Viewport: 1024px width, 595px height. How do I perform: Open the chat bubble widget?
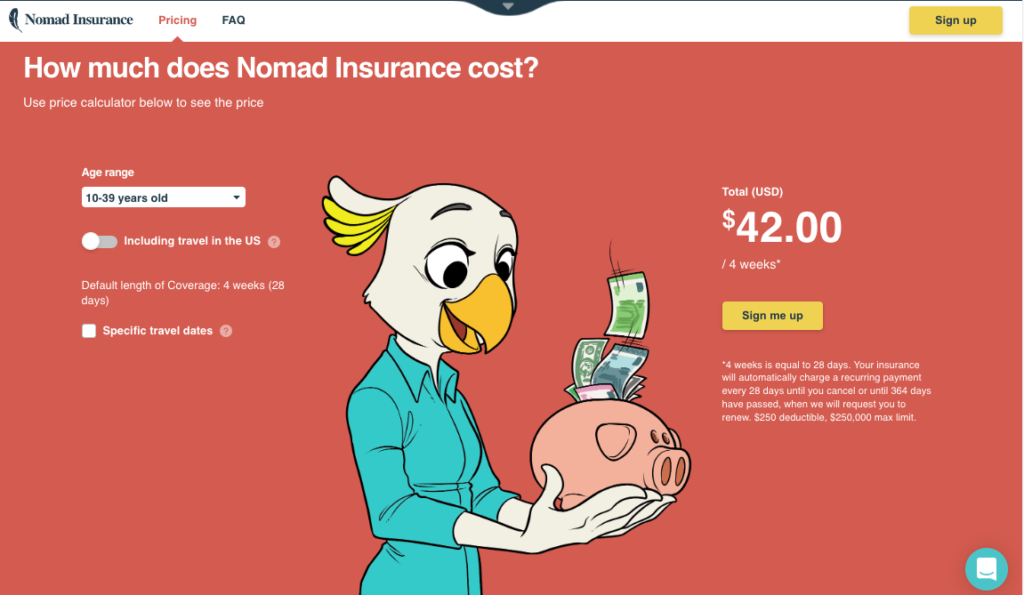pyautogui.click(x=986, y=569)
